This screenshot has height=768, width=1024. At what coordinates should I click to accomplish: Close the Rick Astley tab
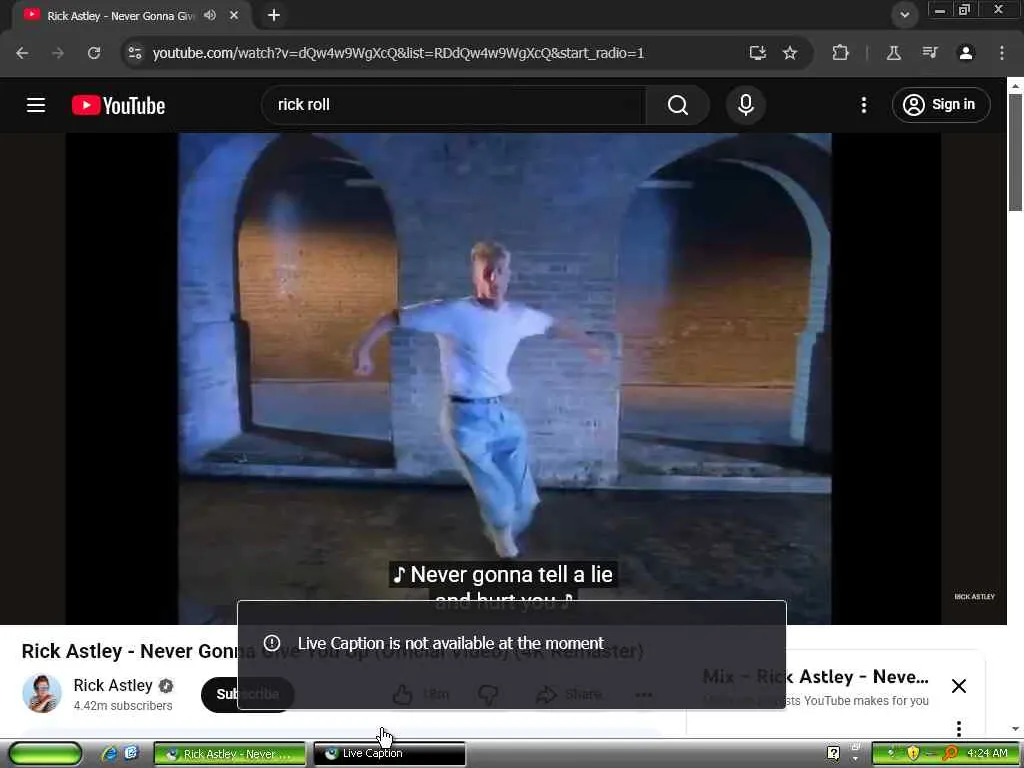(x=234, y=15)
